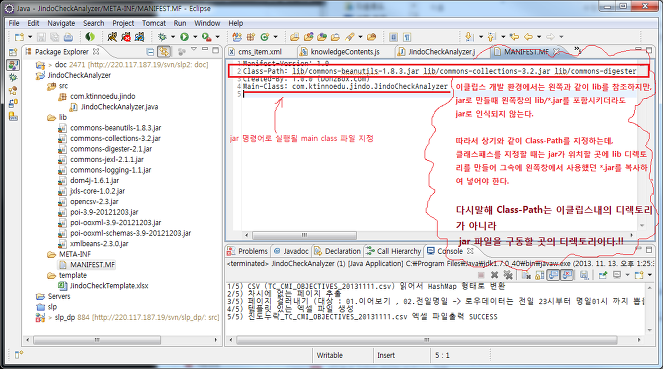Click the Restart Tomcat icon

pos(139,37)
